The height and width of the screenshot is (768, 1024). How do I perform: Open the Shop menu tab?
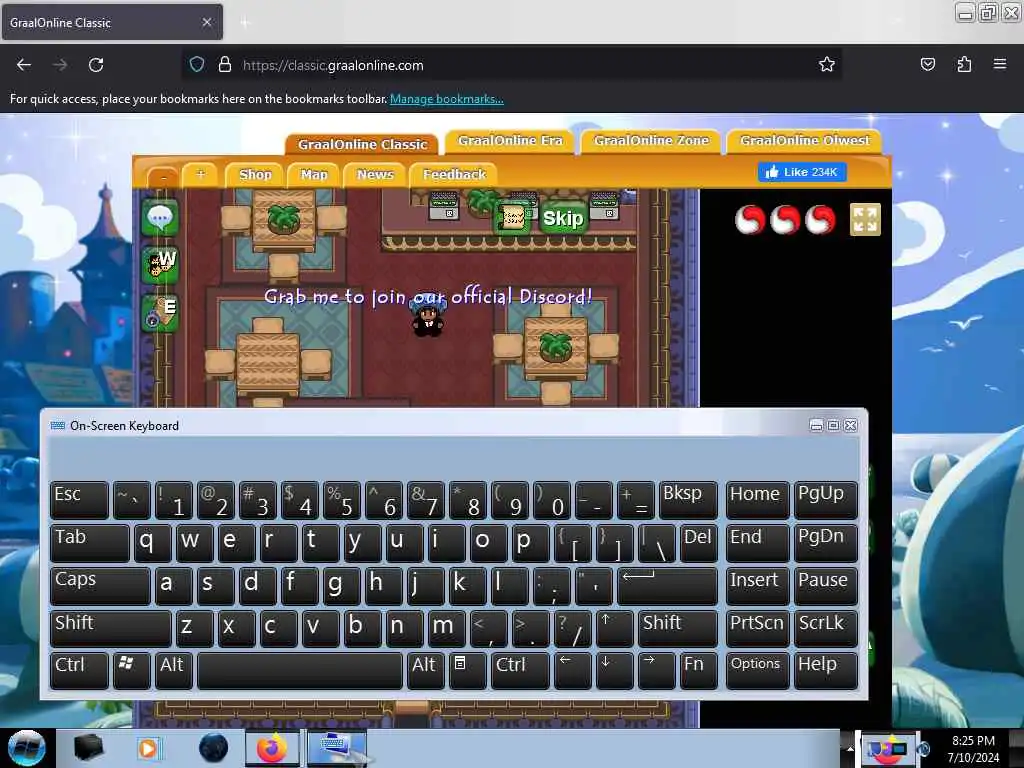pos(255,174)
